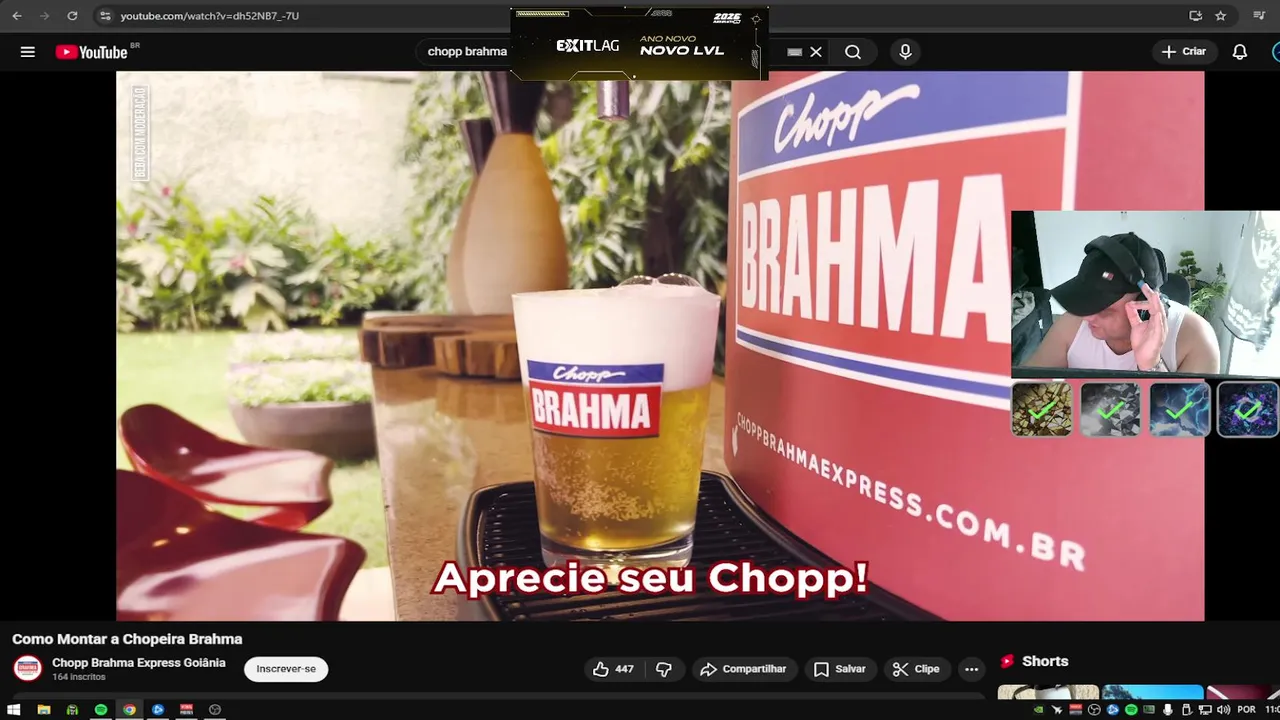Viewport: 1280px width, 720px height.
Task: Open Spotify from the taskbar
Action: click(x=101, y=710)
